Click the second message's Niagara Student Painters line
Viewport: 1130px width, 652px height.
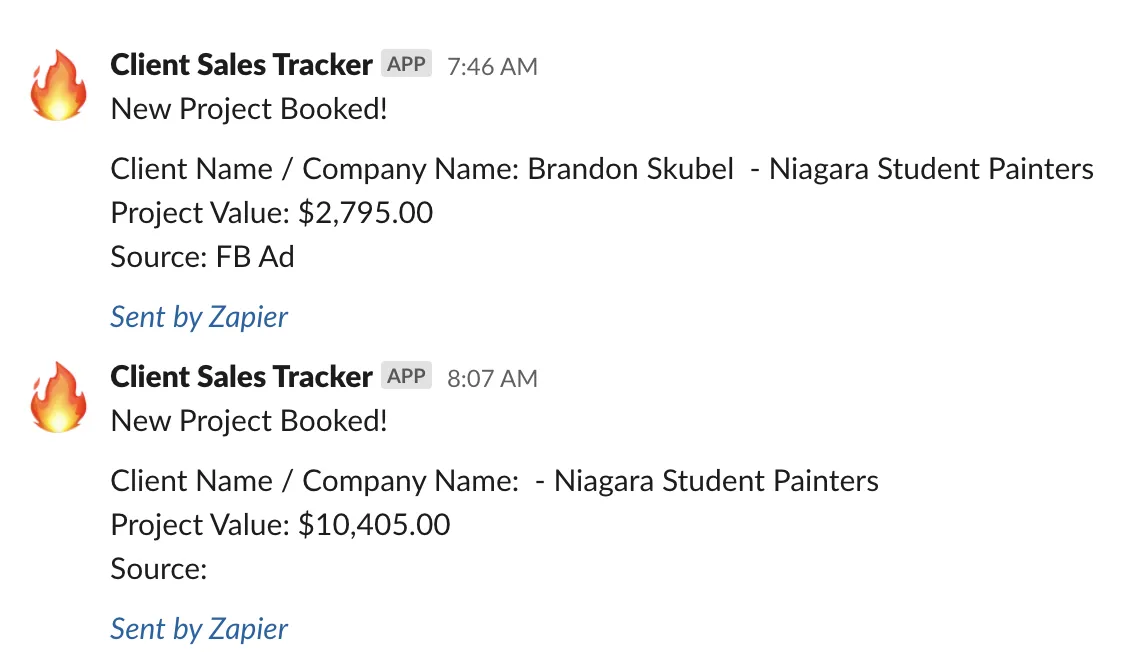tap(494, 481)
